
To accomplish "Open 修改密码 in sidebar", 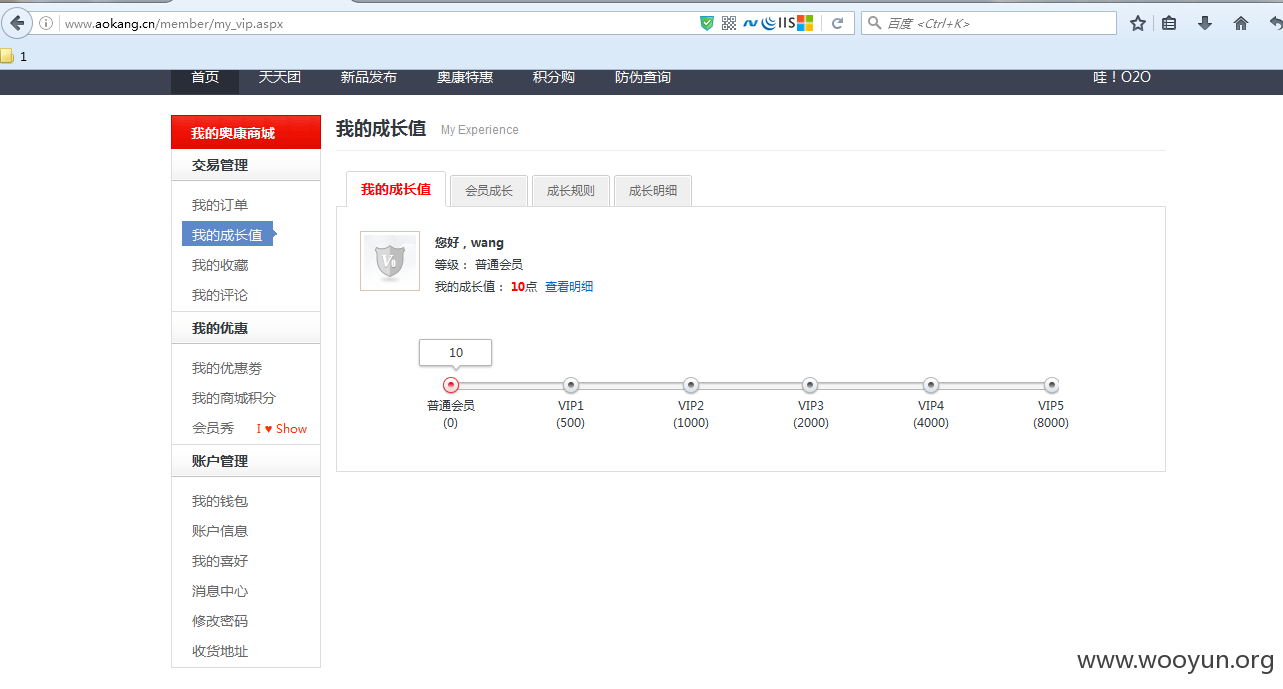I will pyautogui.click(x=220, y=621).
